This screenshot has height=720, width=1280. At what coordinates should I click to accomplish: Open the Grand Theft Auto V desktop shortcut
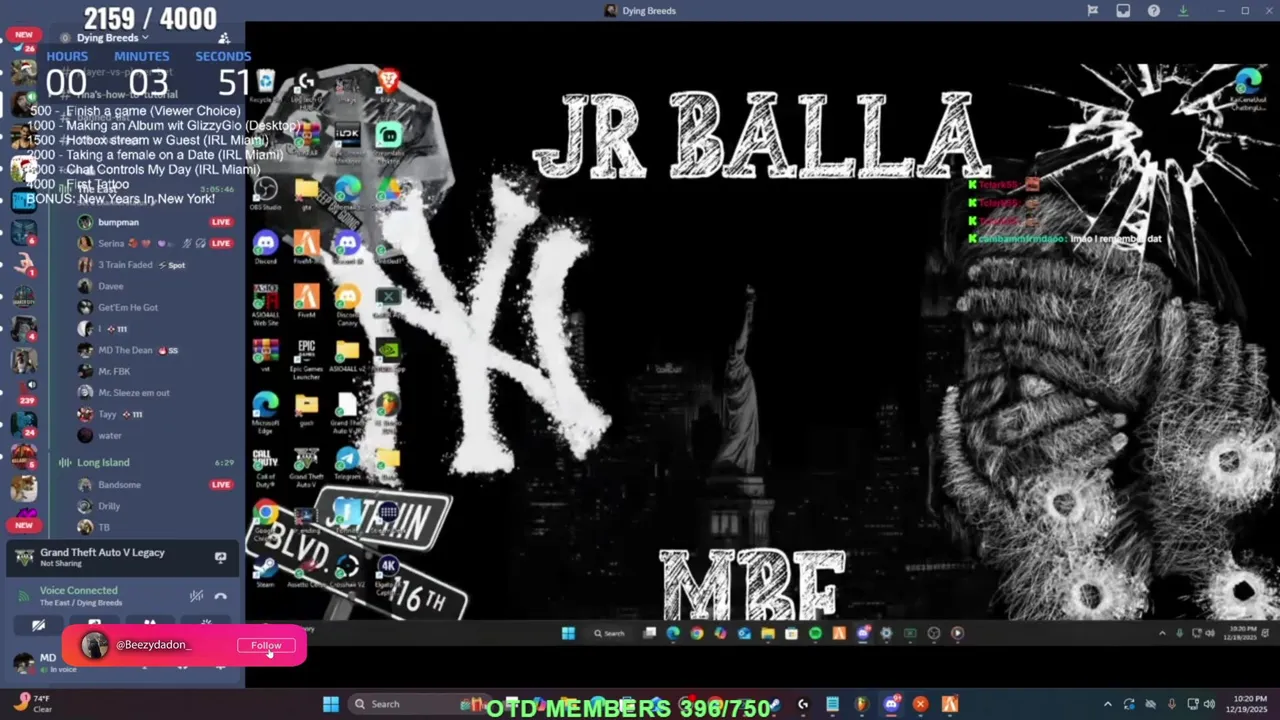(306, 466)
